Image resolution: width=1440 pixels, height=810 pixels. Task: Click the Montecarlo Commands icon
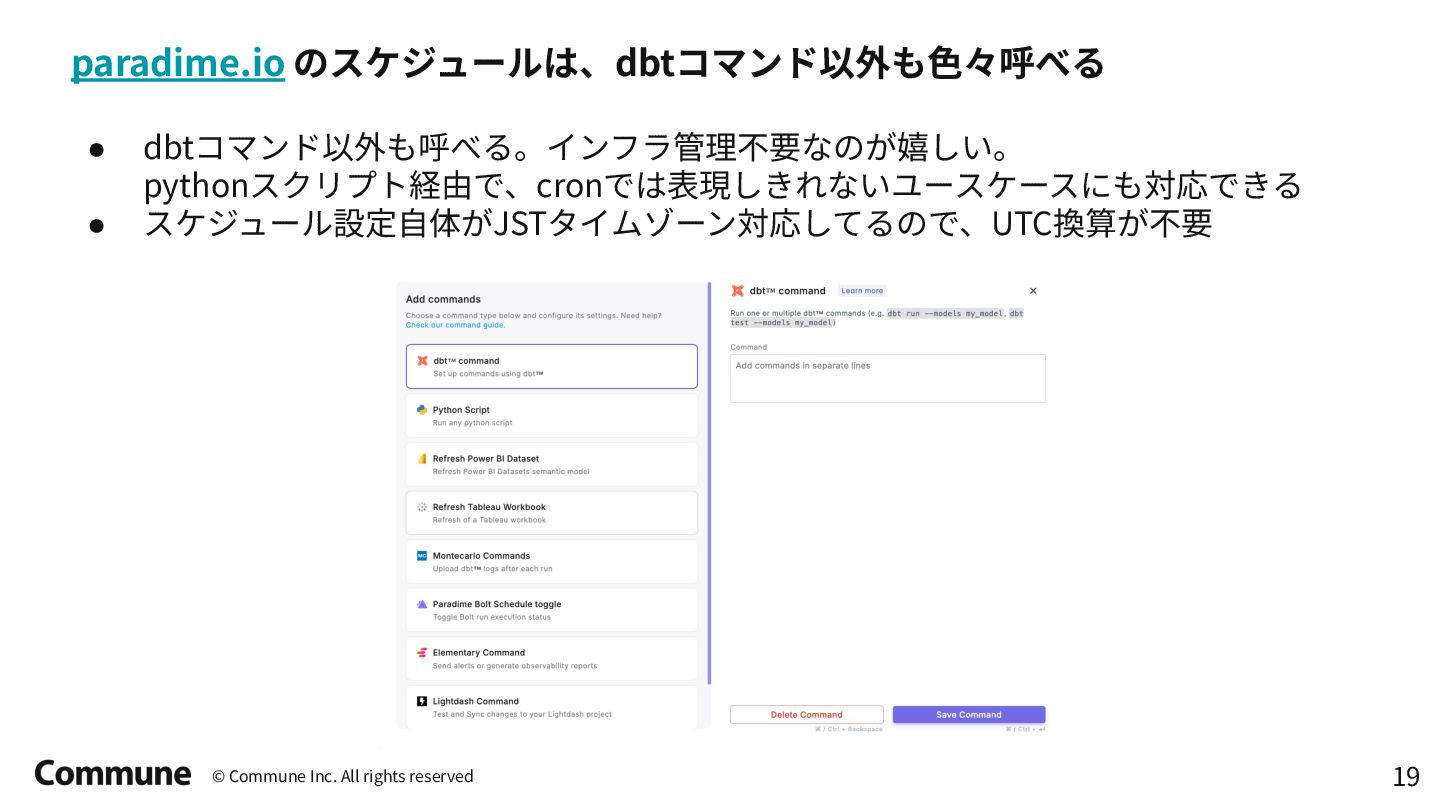422,556
